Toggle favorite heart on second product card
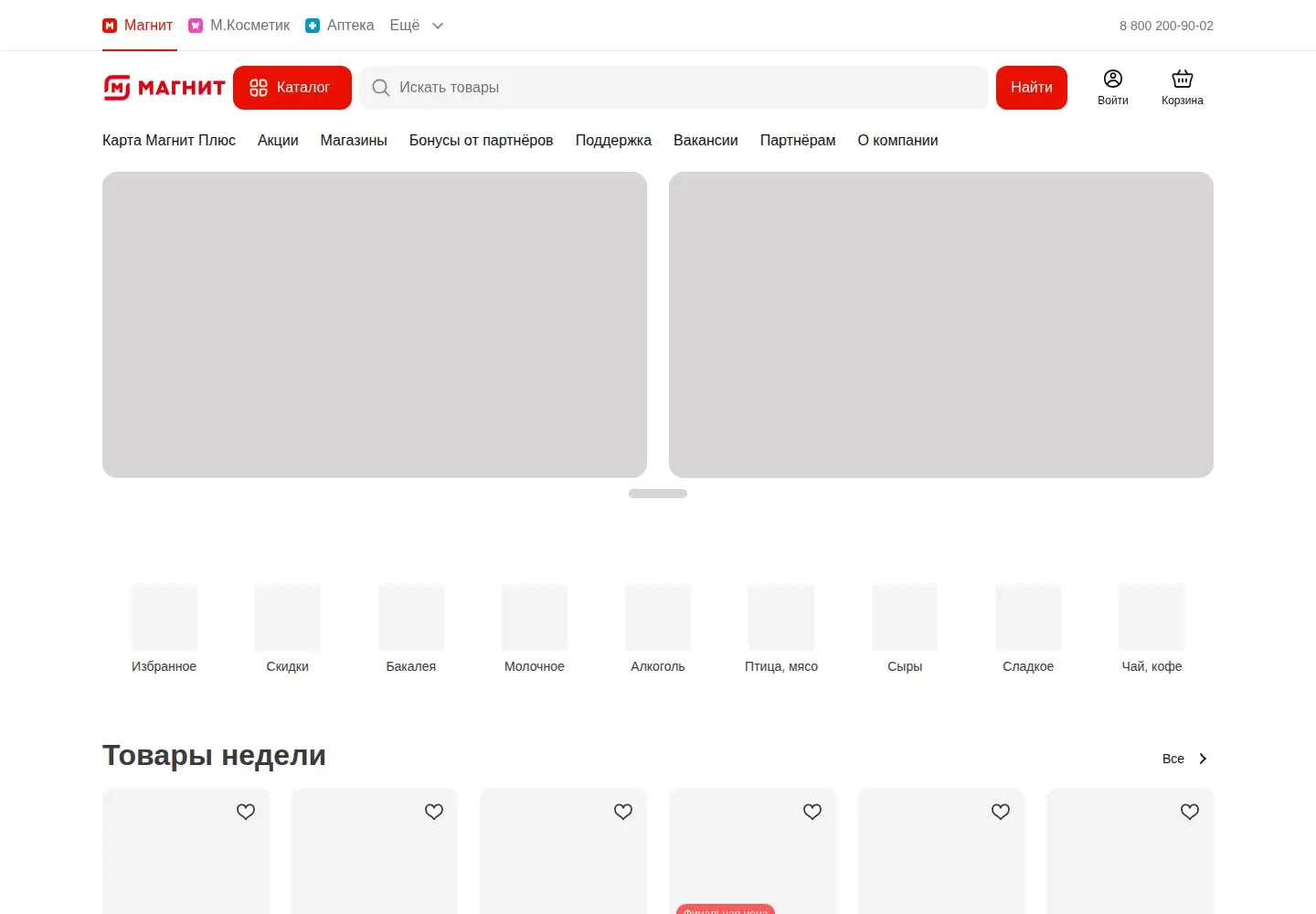1316x914 pixels. coord(434,812)
